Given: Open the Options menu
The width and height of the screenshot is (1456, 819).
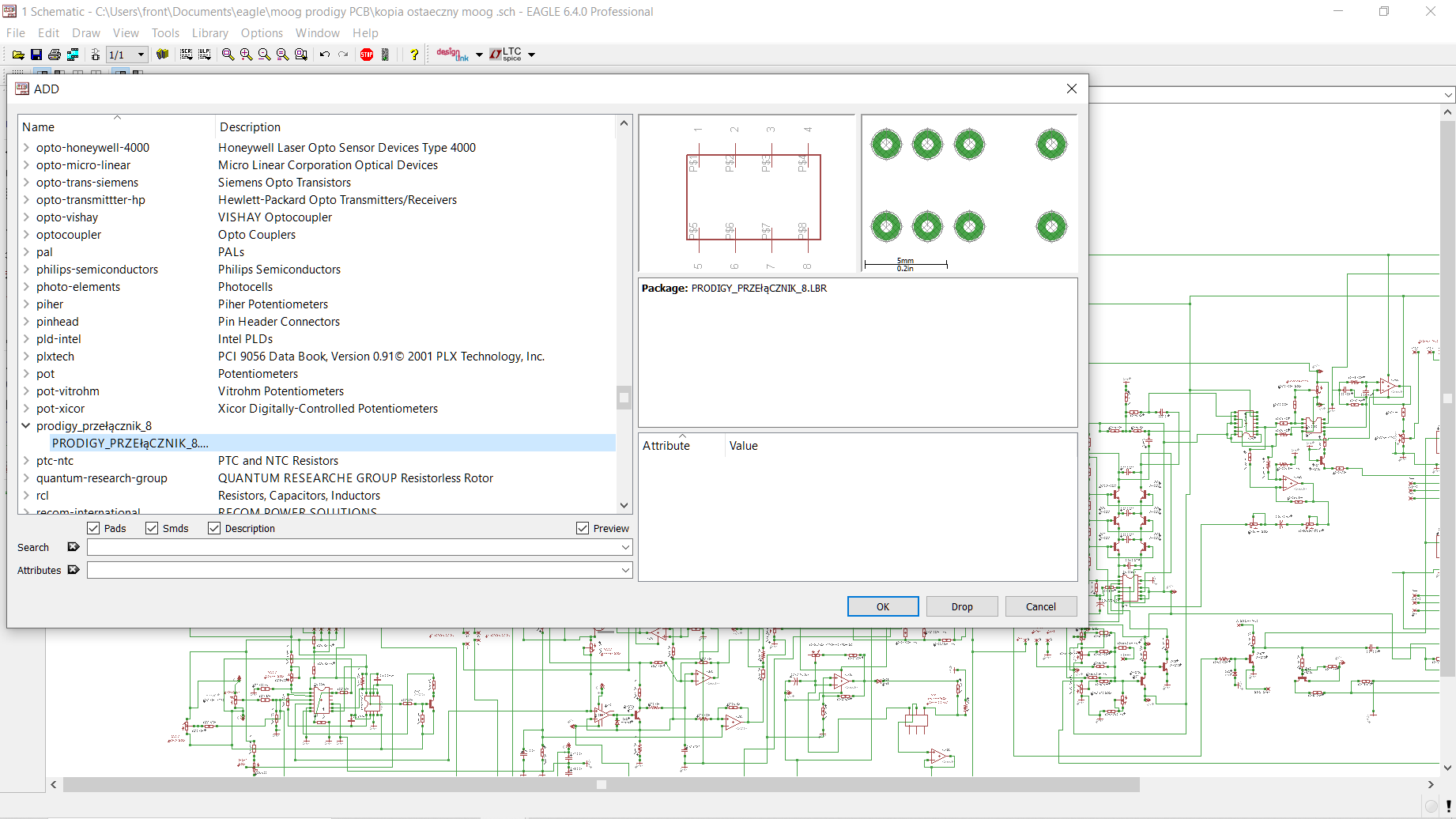Looking at the screenshot, I should click(x=262, y=33).
